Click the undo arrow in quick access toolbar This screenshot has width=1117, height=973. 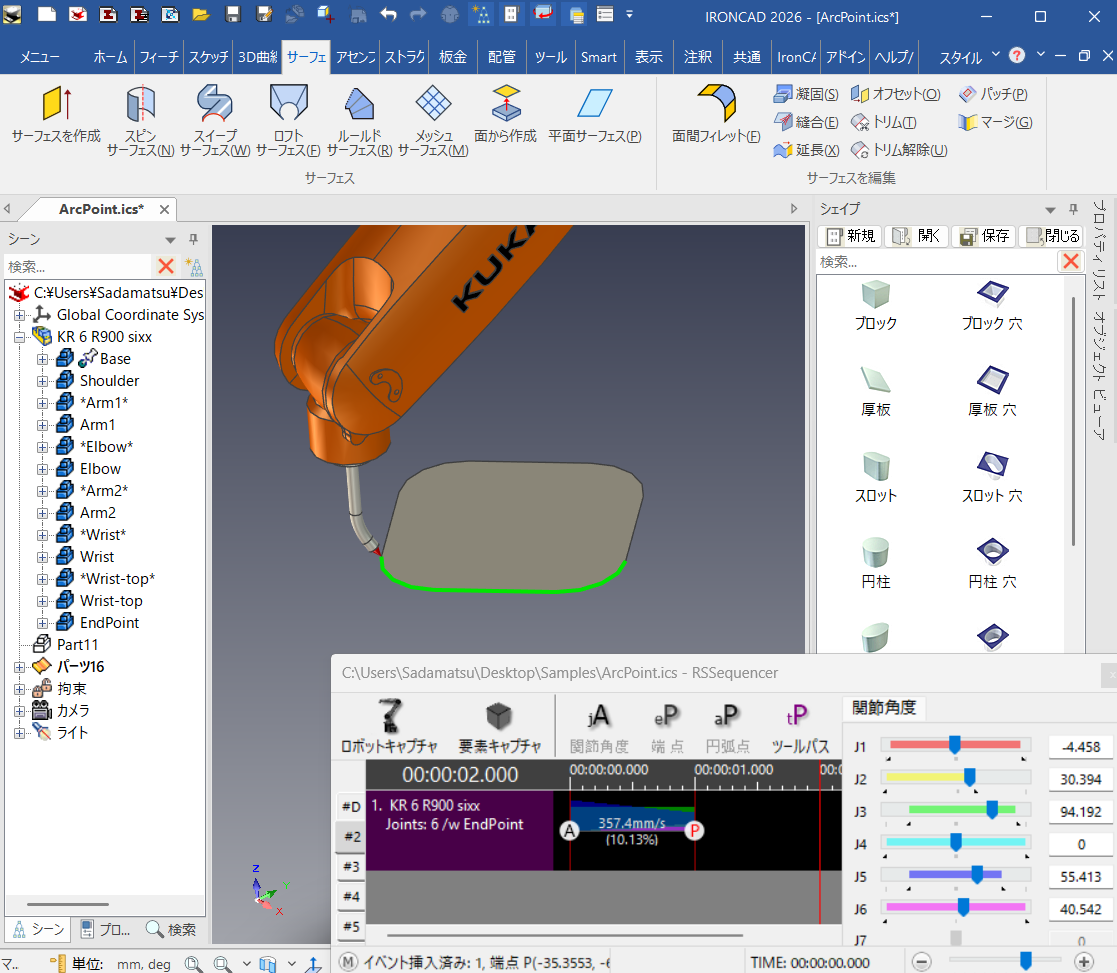click(388, 14)
